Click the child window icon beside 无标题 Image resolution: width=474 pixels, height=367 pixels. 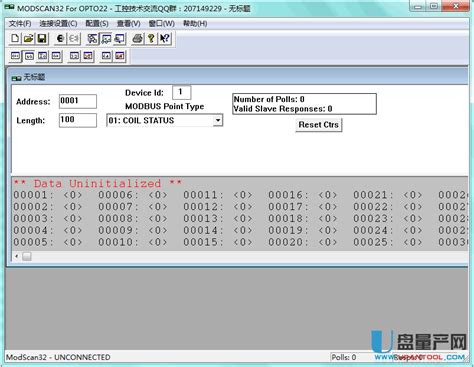pyautogui.click(x=16, y=78)
